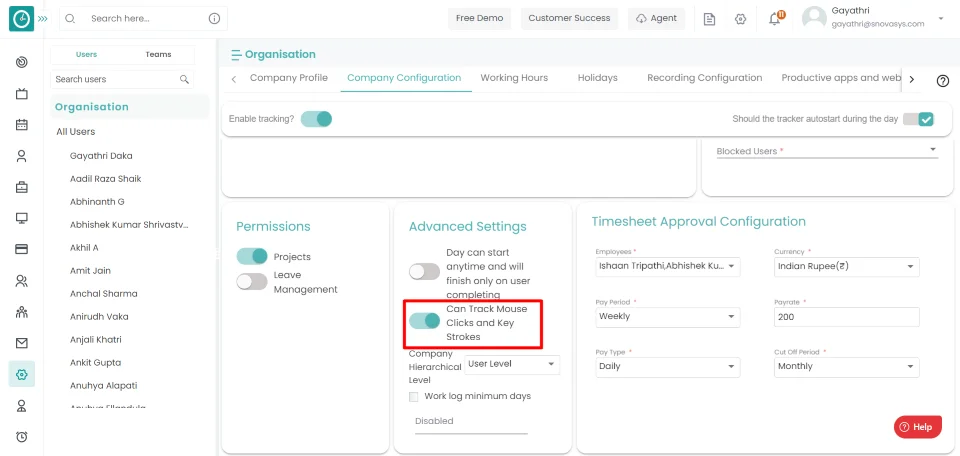Click the notification bell icon
Screen dimensions: 960x456
[774, 19]
